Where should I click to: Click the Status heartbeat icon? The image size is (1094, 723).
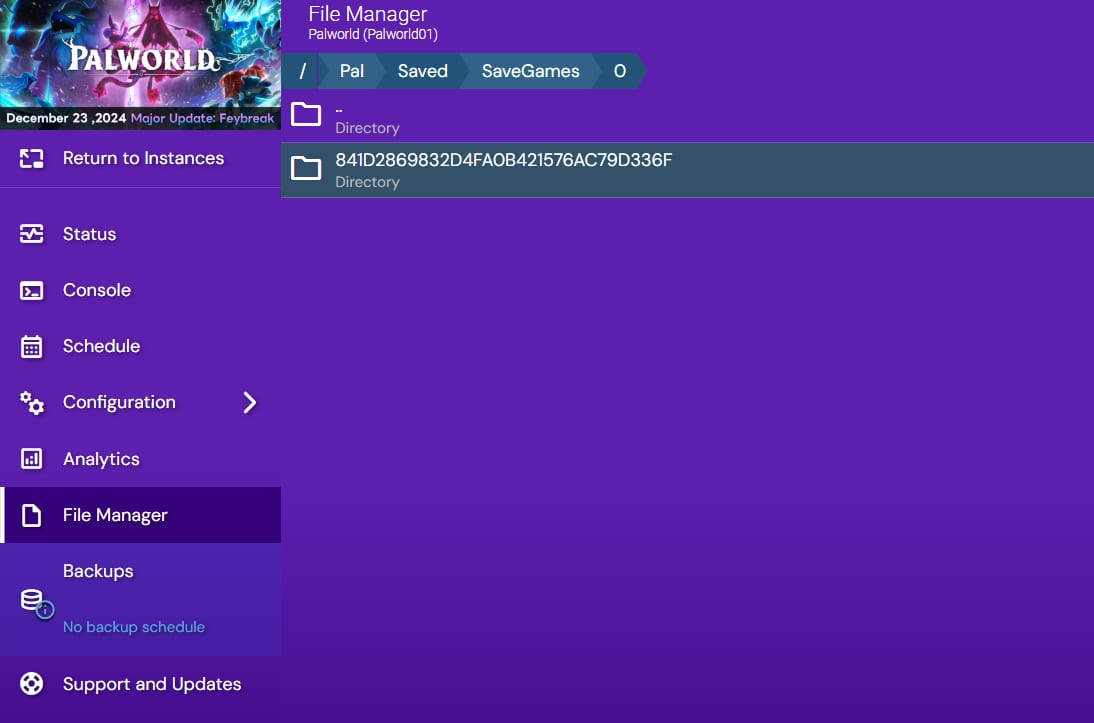32,234
